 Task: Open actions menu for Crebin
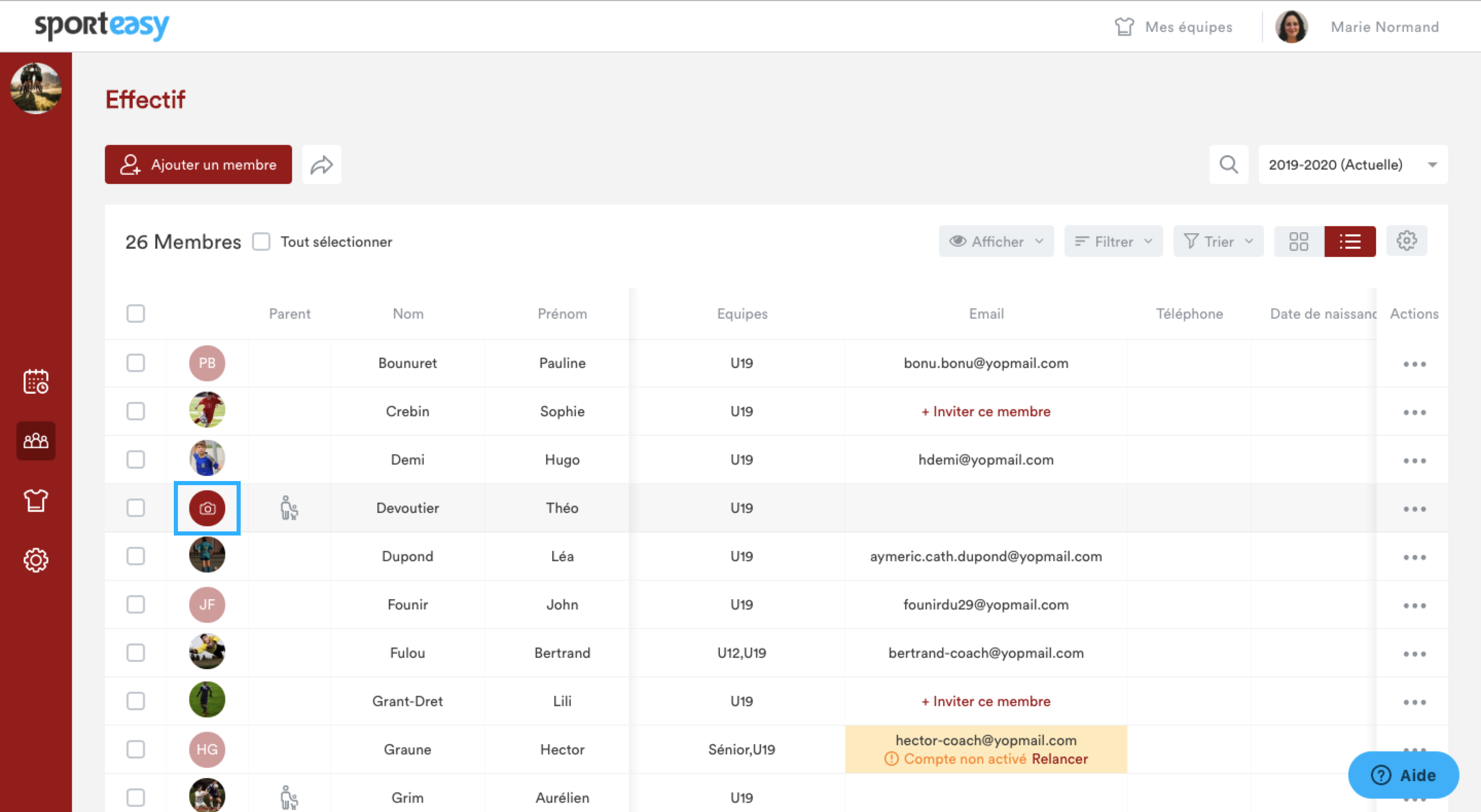point(1414,412)
